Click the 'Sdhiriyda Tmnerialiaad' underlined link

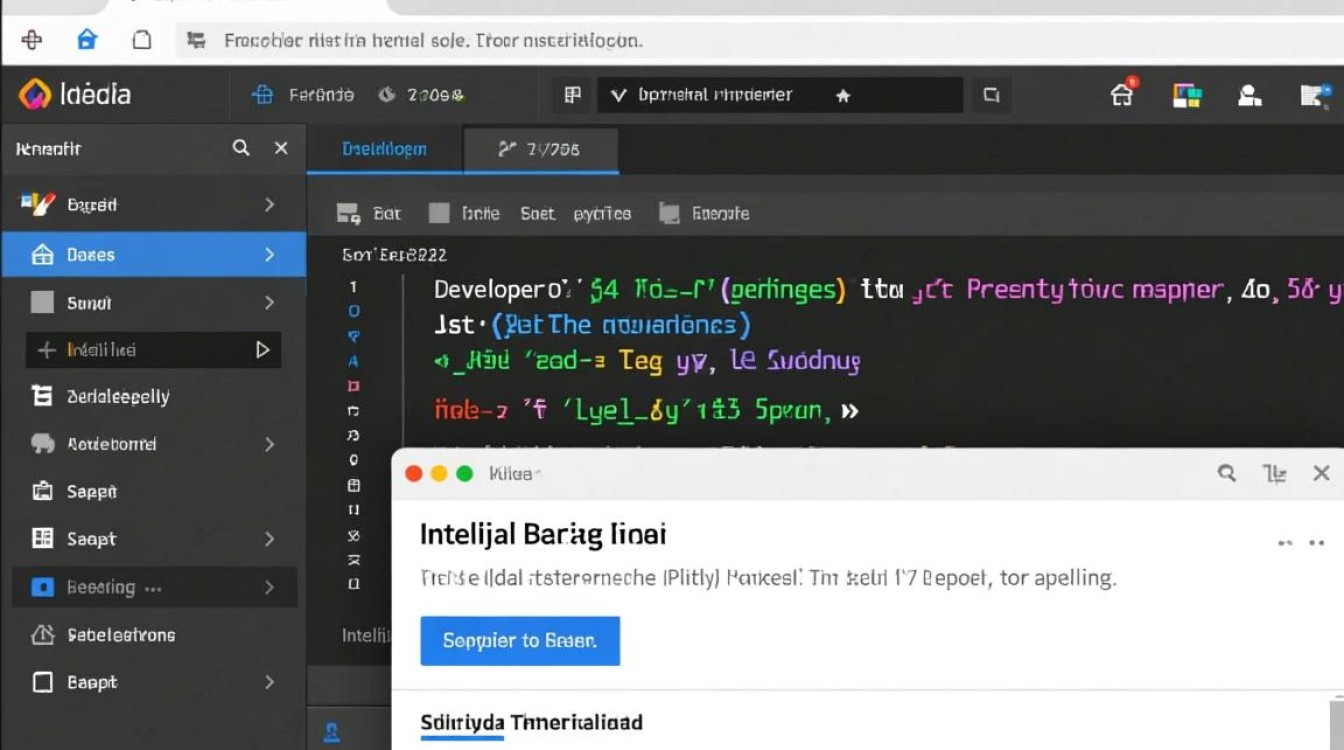[x=531, y=722]
